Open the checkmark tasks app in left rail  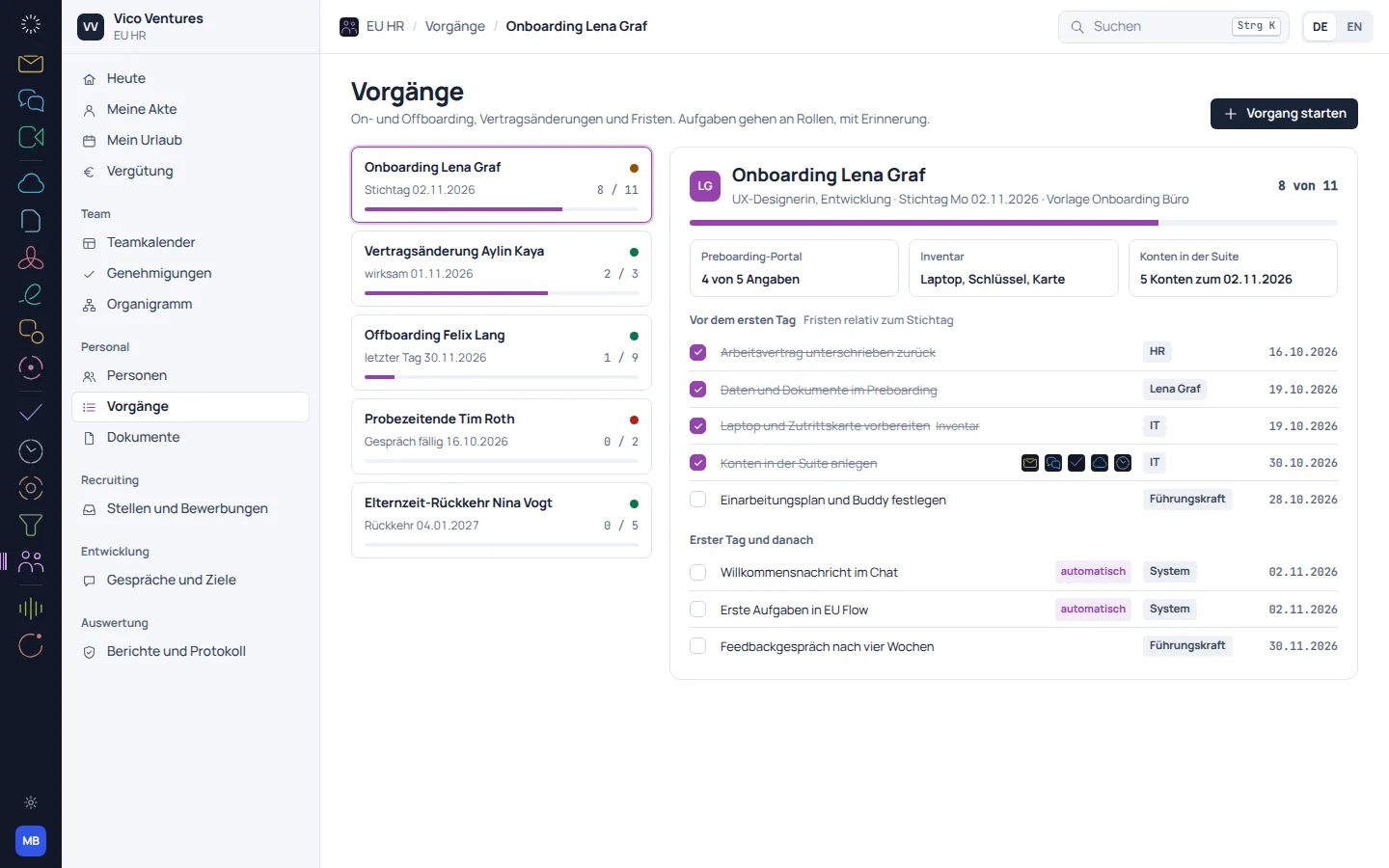coord(31,413)
